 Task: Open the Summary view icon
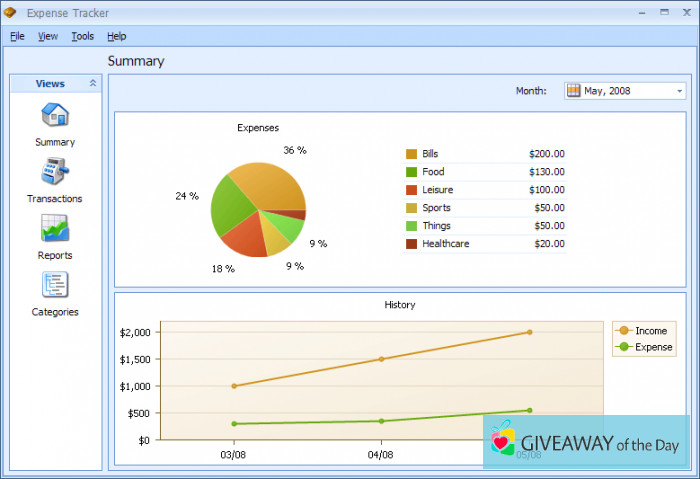[55, 115]
